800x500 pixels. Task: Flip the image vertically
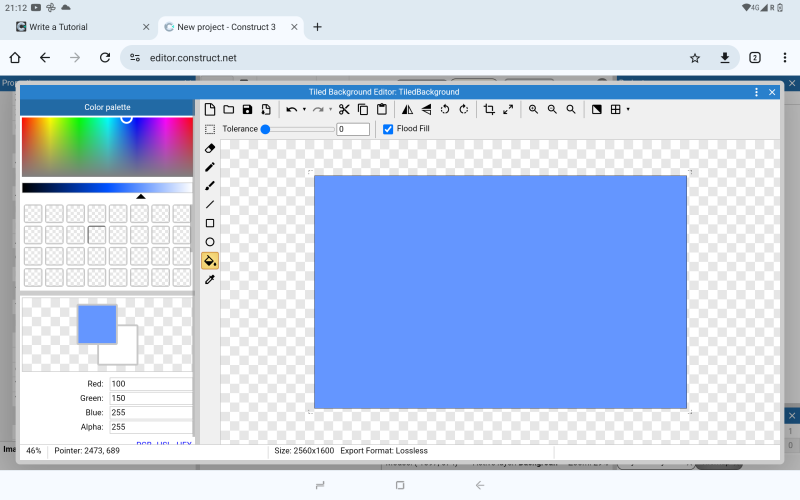[x=426, y=109]
